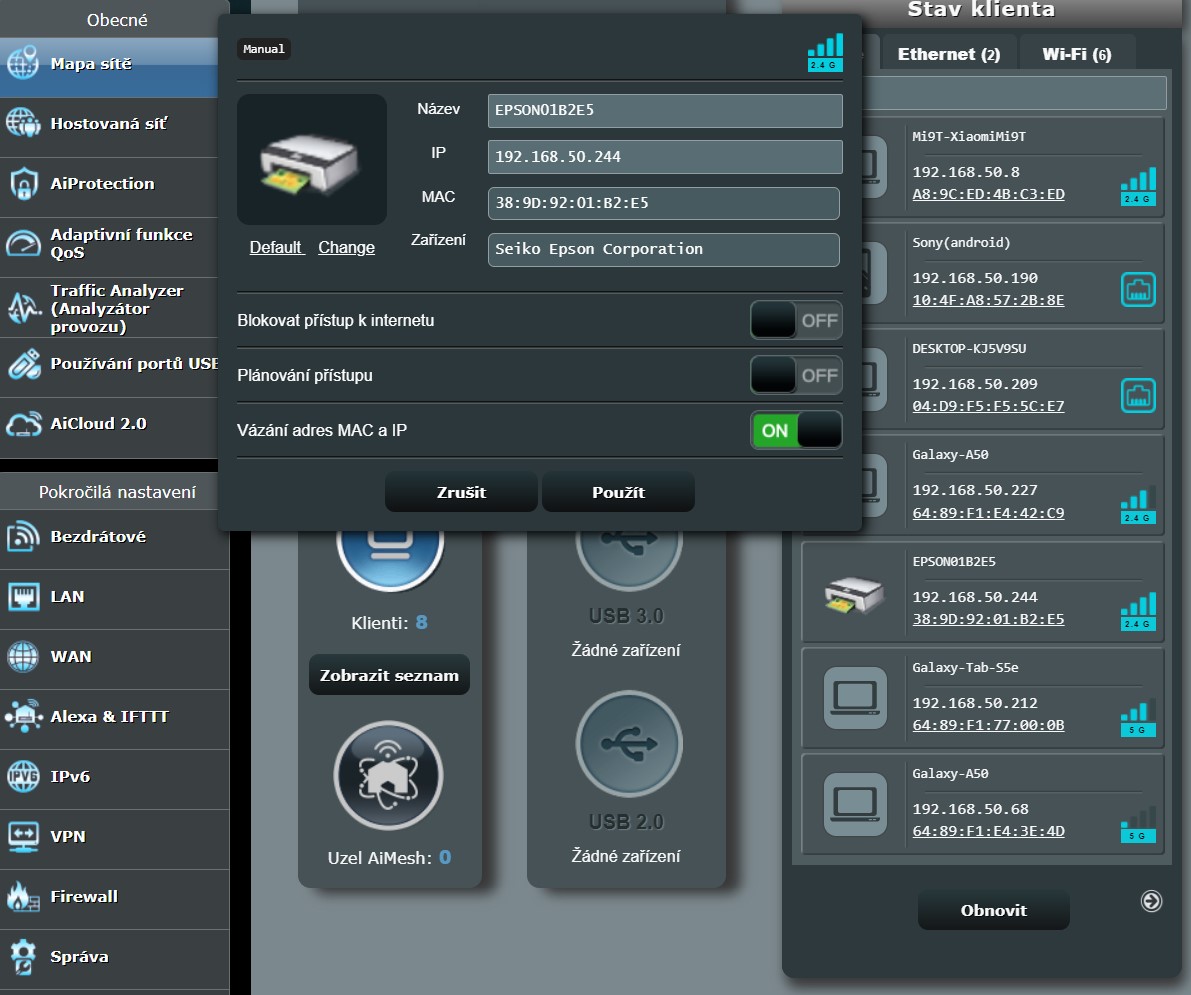Screen dimensions: 1191x995
Task: Click the circular arrow icon beside Obnovit
Action: click(1151, 901)
